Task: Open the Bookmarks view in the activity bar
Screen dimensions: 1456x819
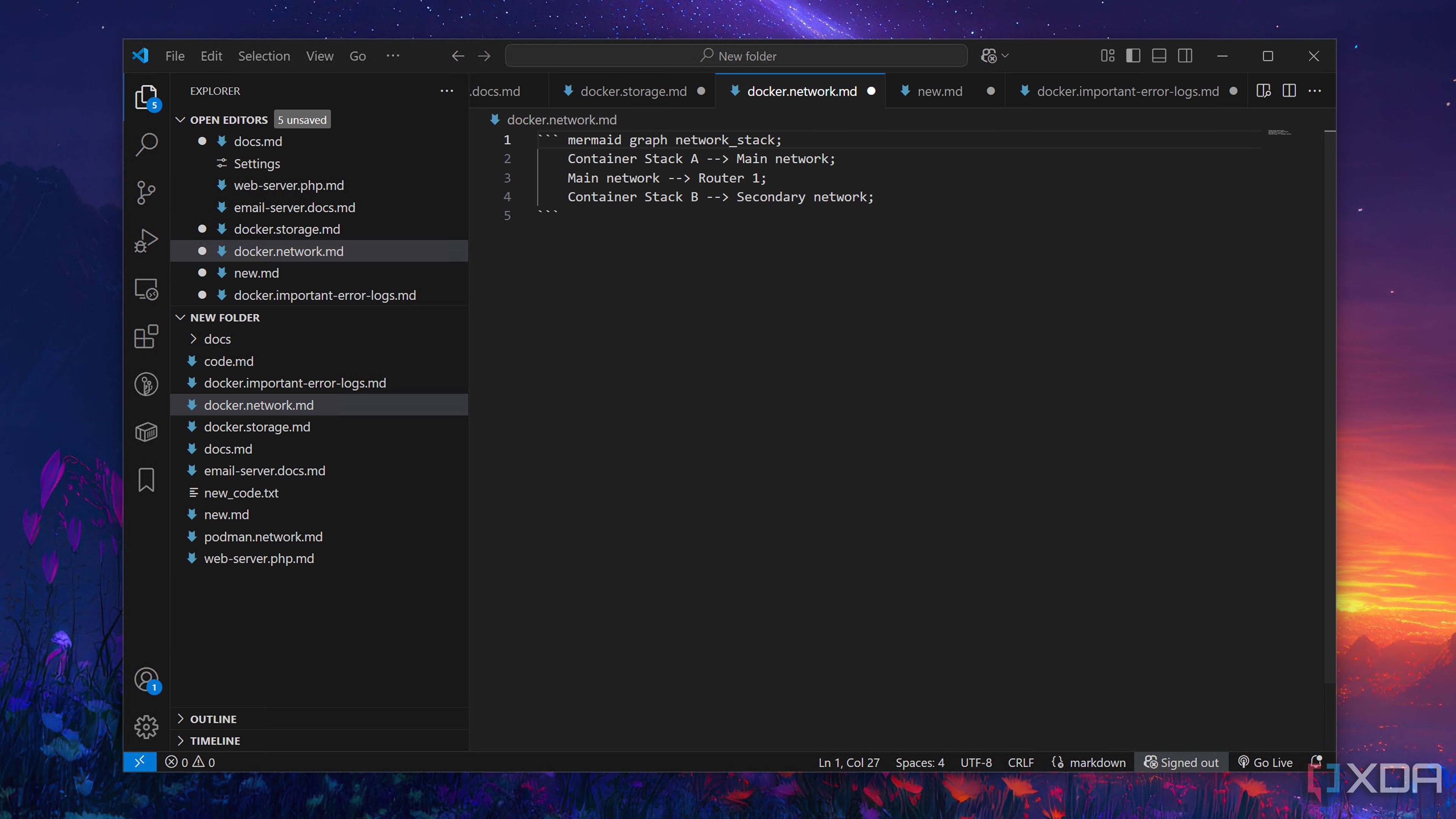Action: tap(146, 480)
